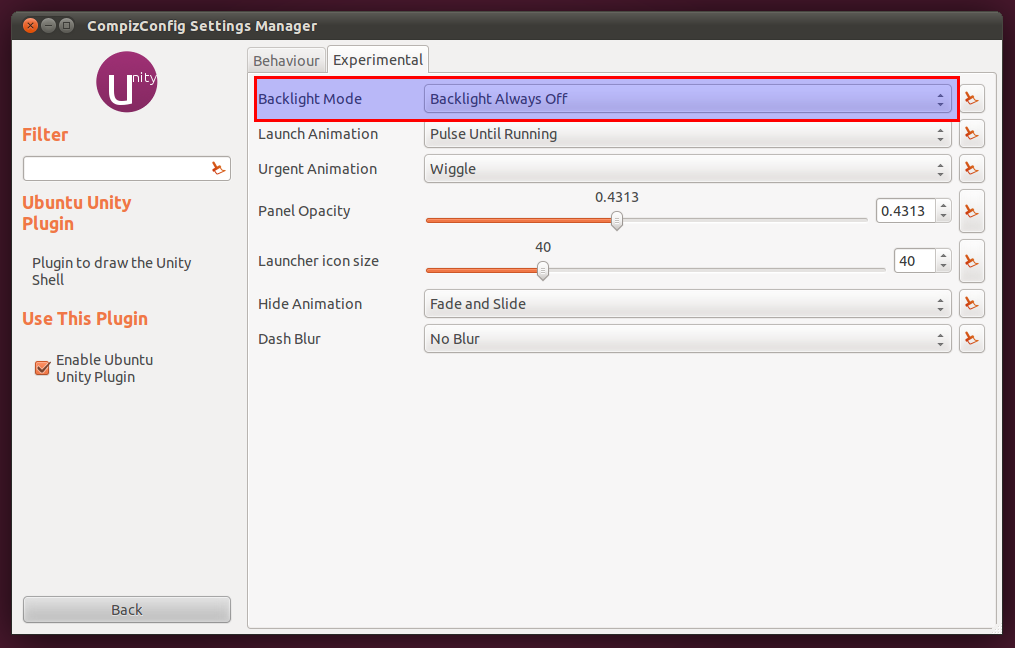Reset Backlight Mode to default with broom icon
This screenshot has height=648, width=1015.
point(971,99)
